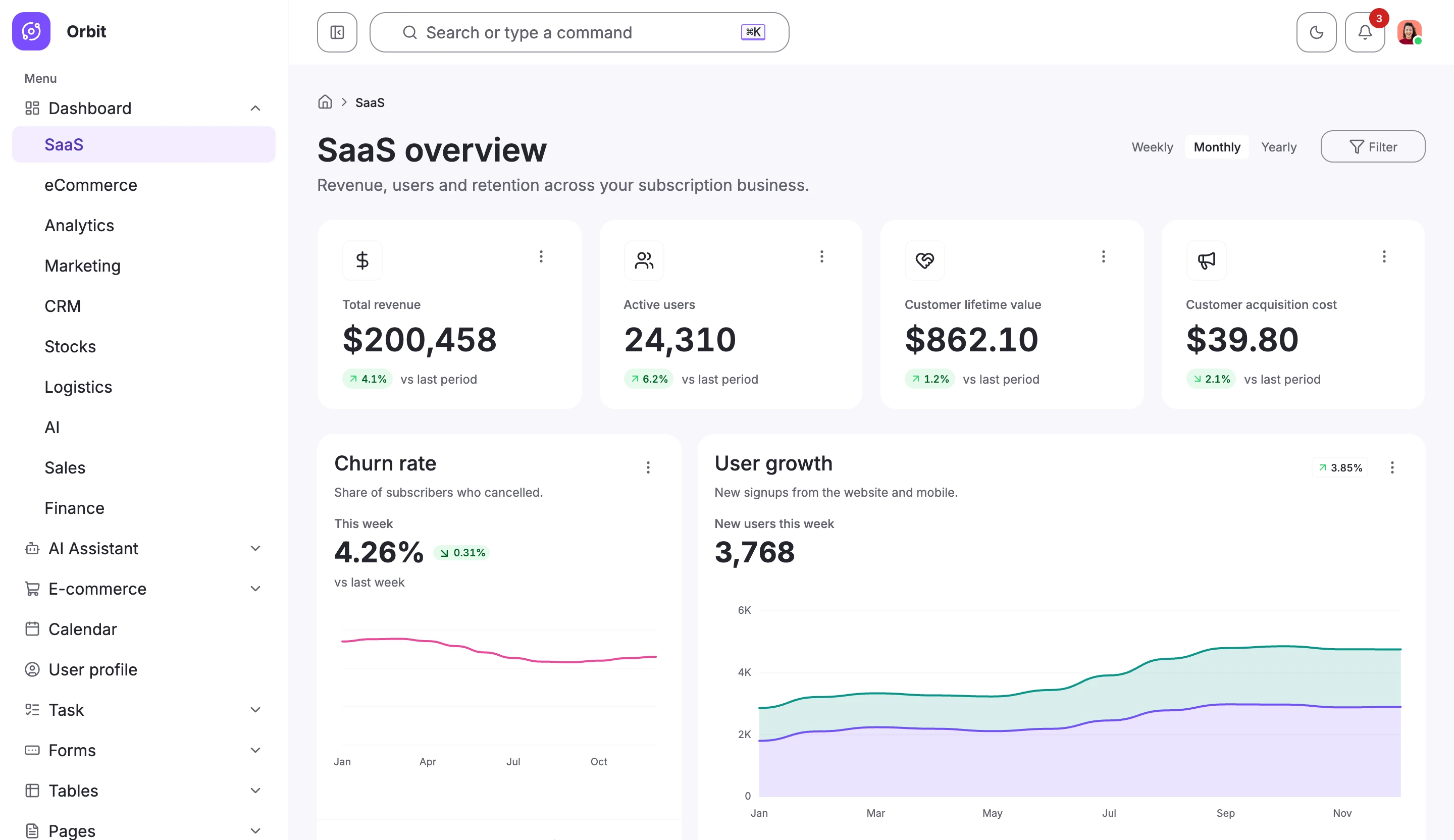Go to Stocks dashboard

point(144,346)
